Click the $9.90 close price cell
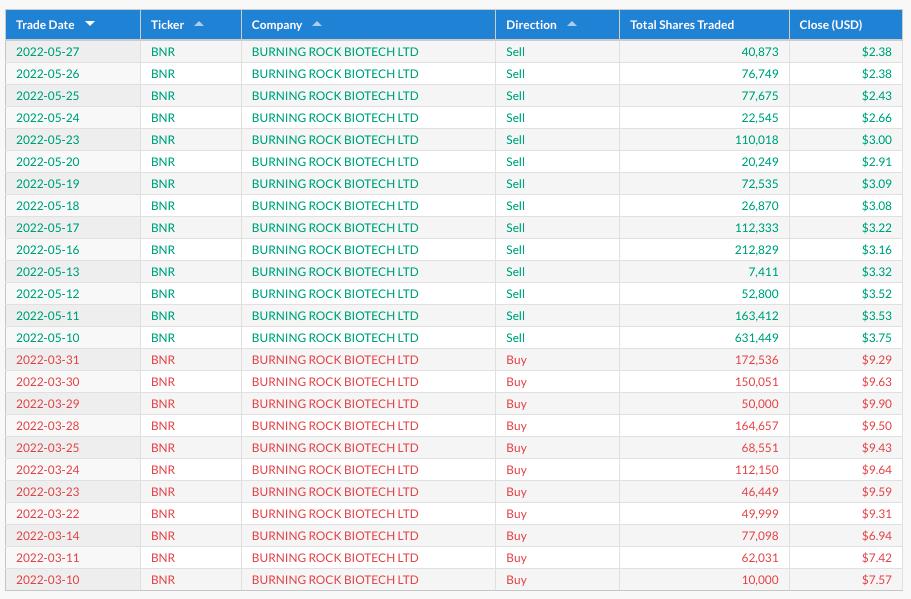 click(876, 404)
